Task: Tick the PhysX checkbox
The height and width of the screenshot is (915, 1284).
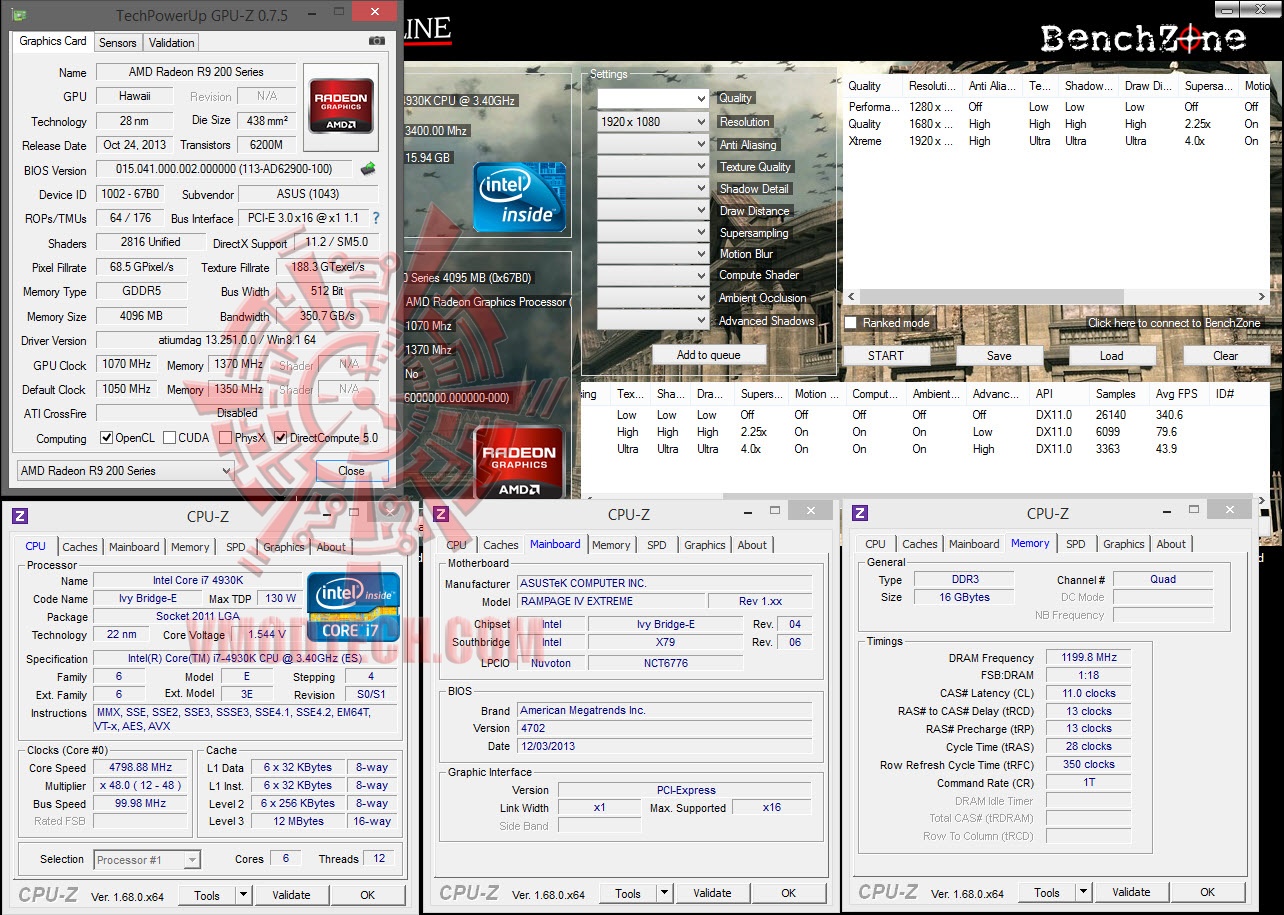Action: coord(226,438)
